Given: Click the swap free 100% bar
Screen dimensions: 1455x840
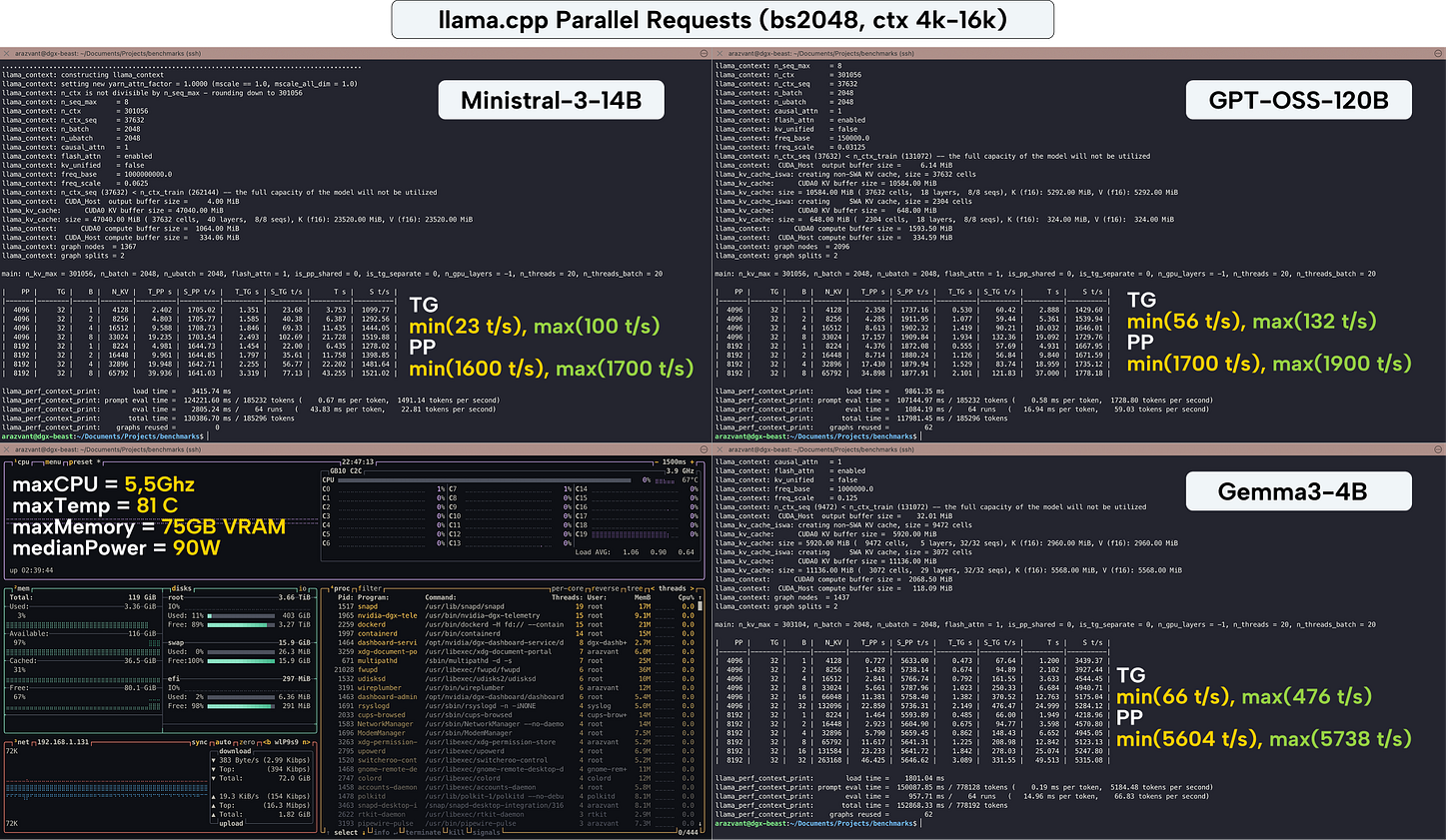Looking at the screenshot, I should pos(241,660).
